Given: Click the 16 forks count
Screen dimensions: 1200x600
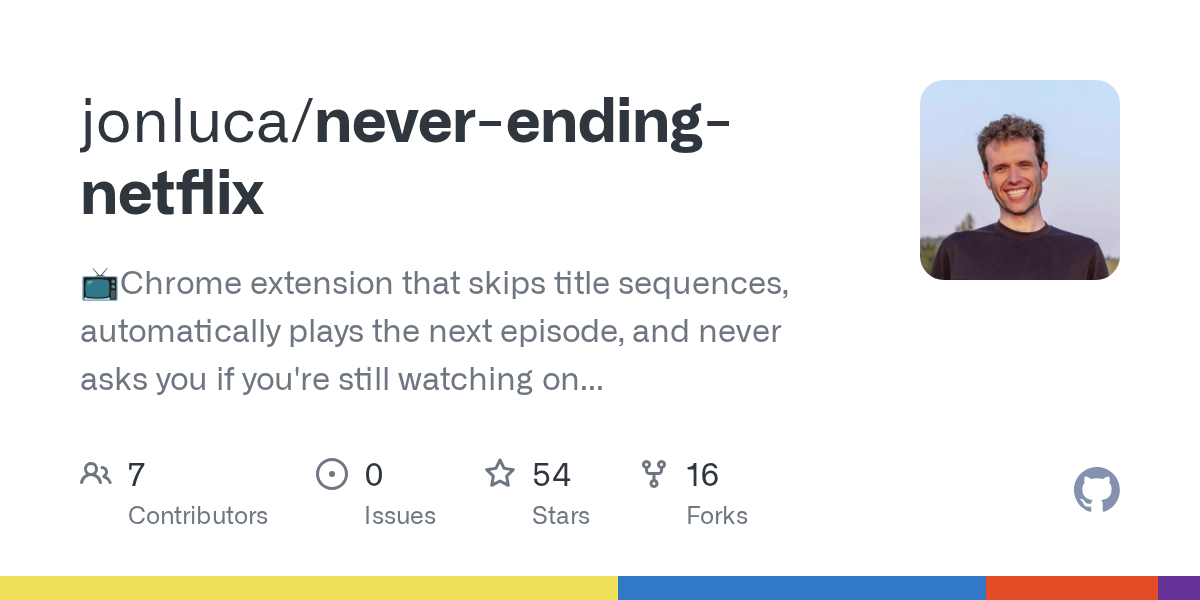Looking at the screenshot, I should pos(702,474).
